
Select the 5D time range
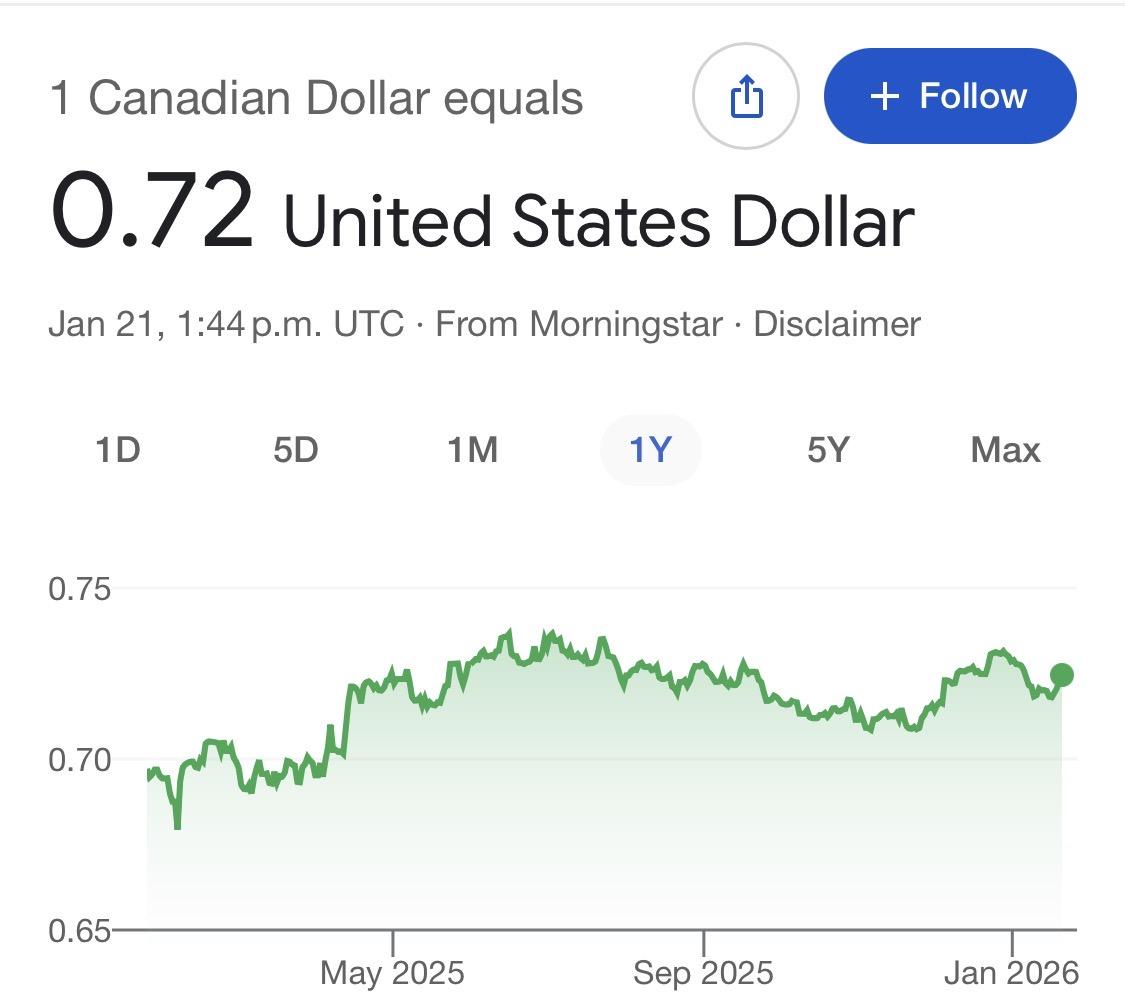(x=295, y=451)
